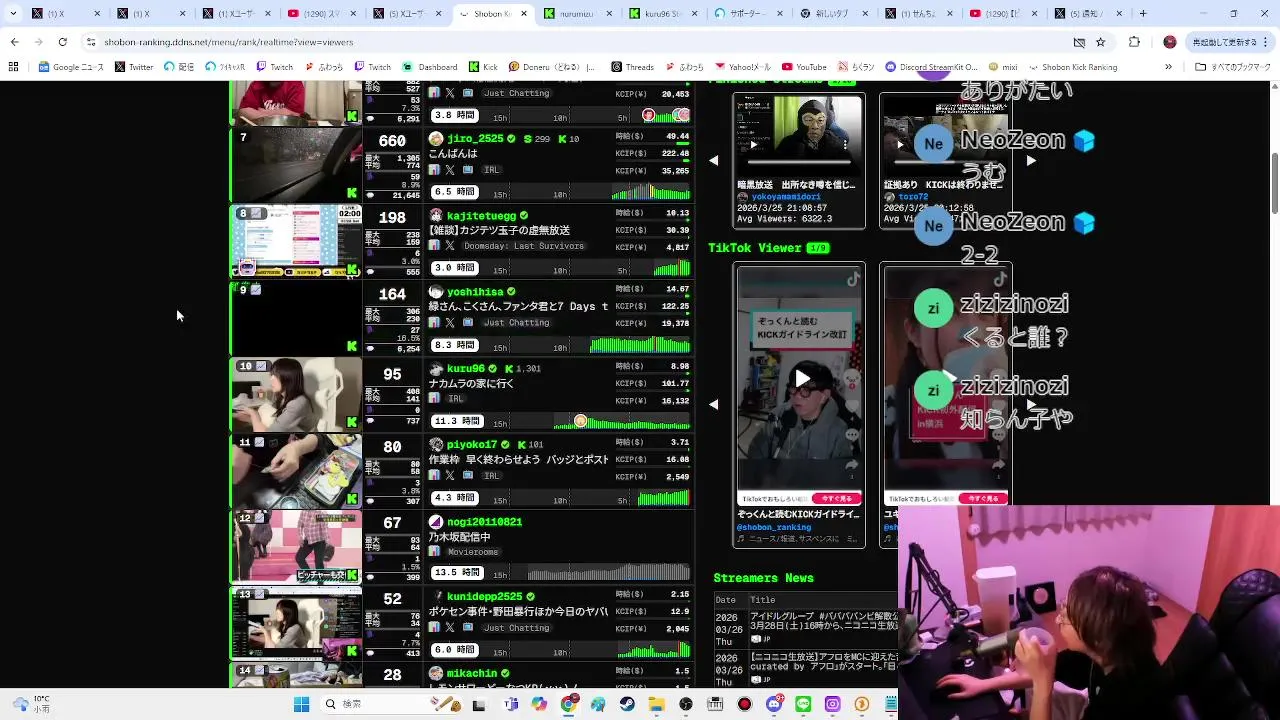Click graph icon on rank 8 thumbnail
This screenshot has width=1280, height=720.
(x=258, y=214)
